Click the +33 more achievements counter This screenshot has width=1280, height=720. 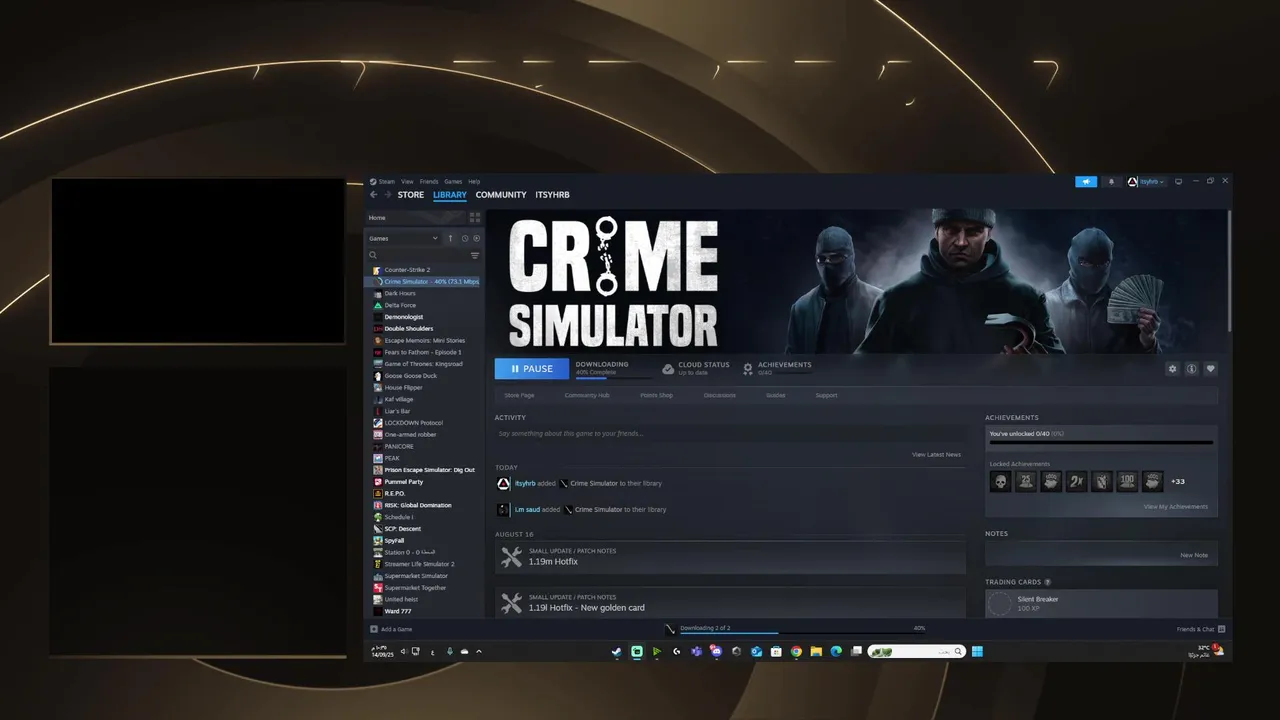tap(1178, 482)
